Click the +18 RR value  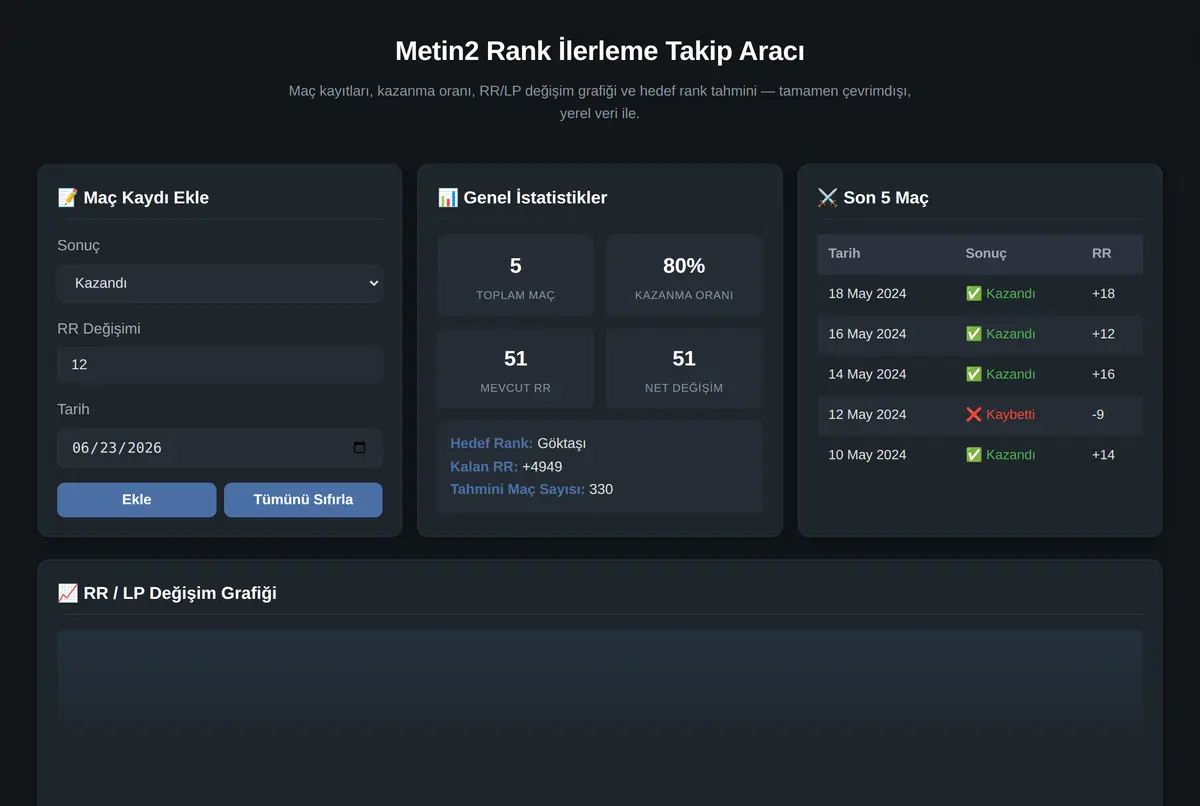(1103, 294)
